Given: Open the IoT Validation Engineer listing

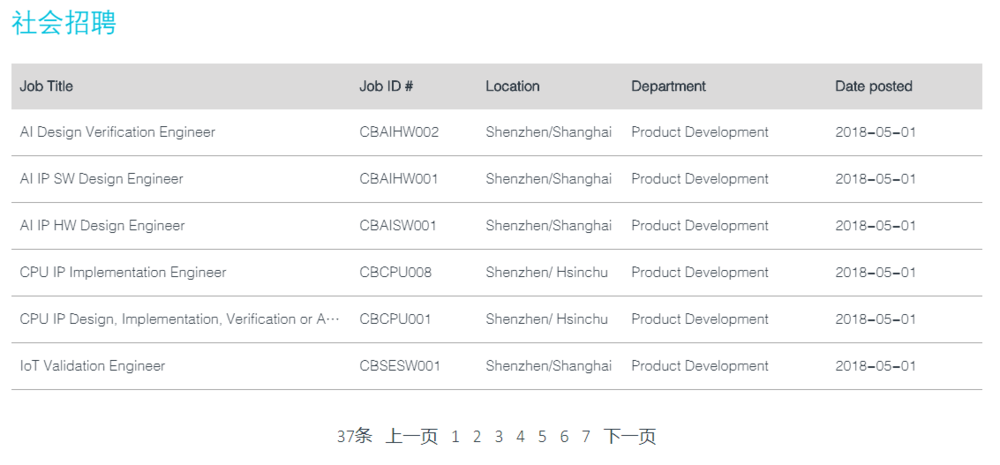Looking at the screenshot, I should click(x=92, y=366).
